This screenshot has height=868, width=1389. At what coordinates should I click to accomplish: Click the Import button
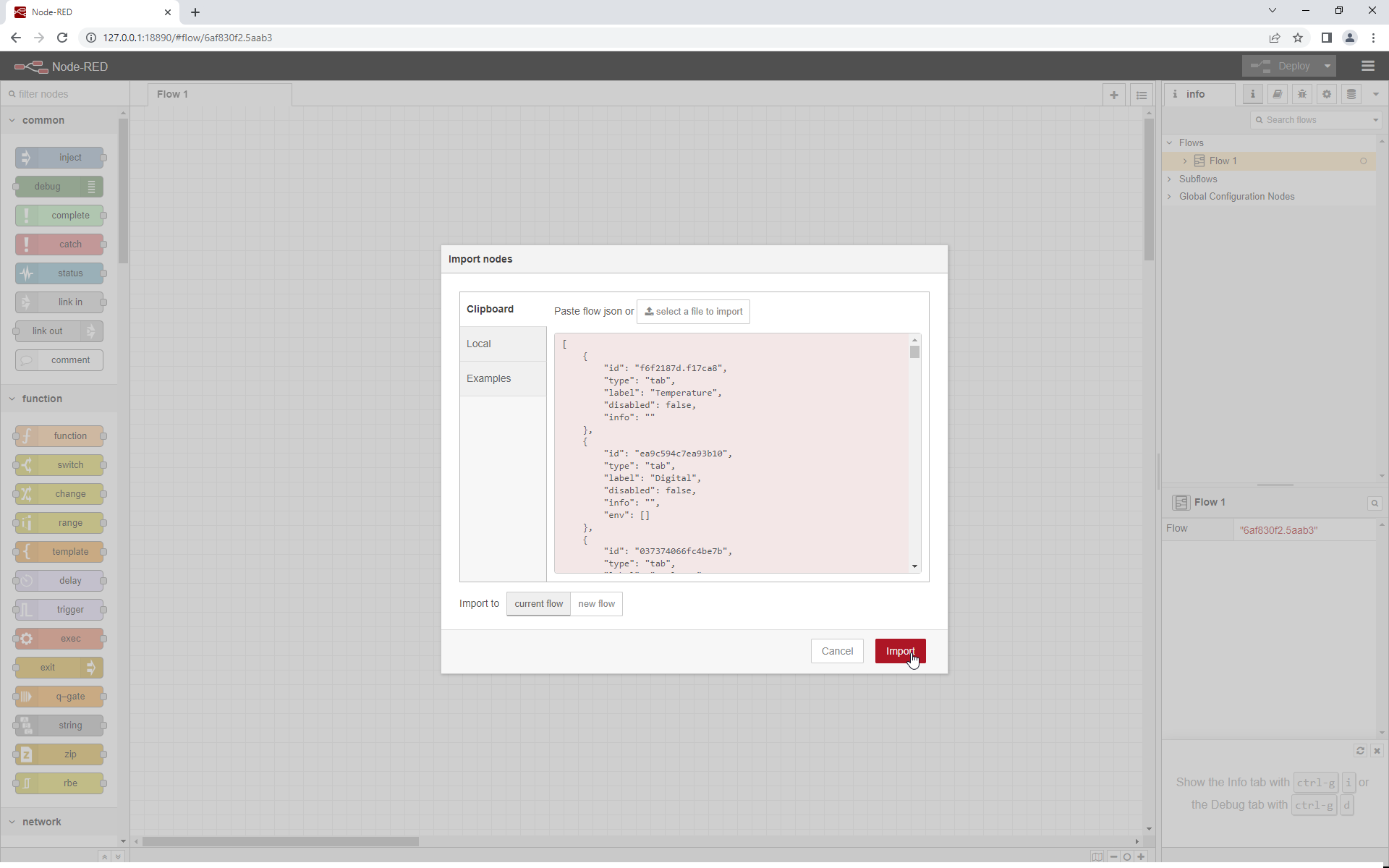click(900, 651)
